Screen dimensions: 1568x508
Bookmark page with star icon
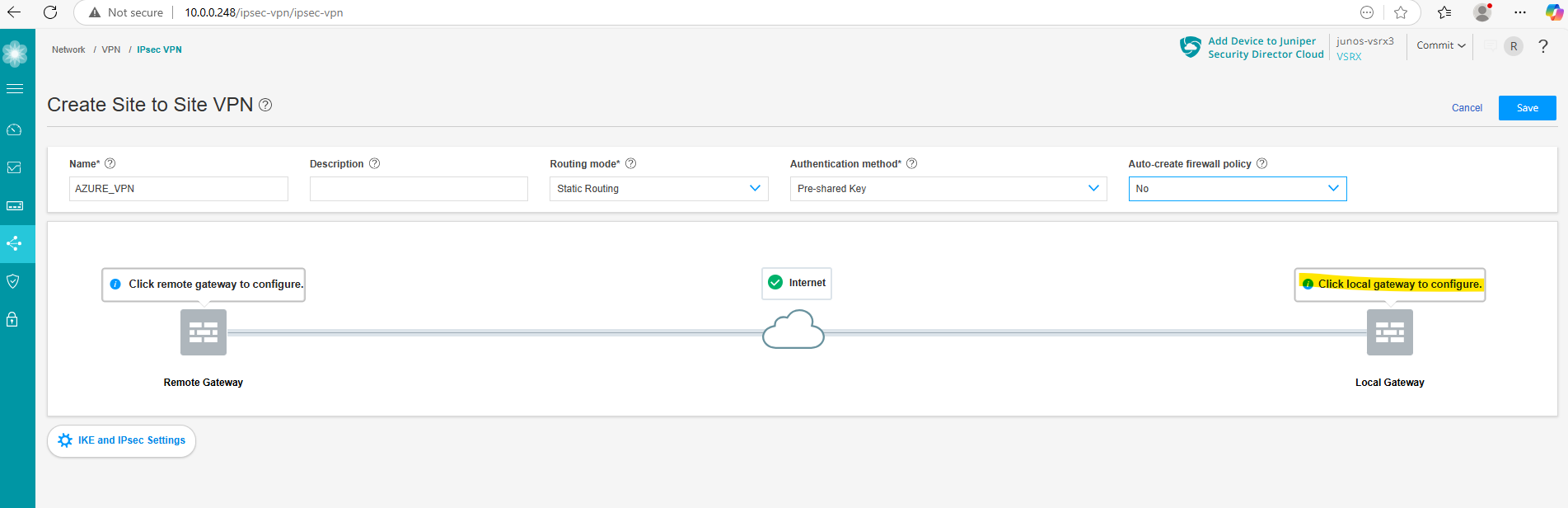click(1401, 12)
